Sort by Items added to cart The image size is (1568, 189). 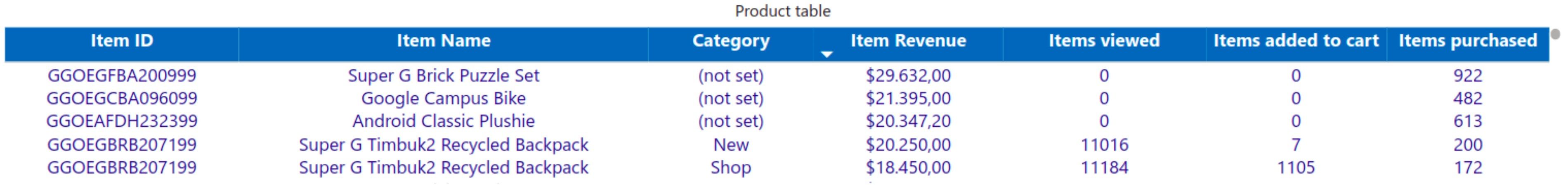point(1295,41)
